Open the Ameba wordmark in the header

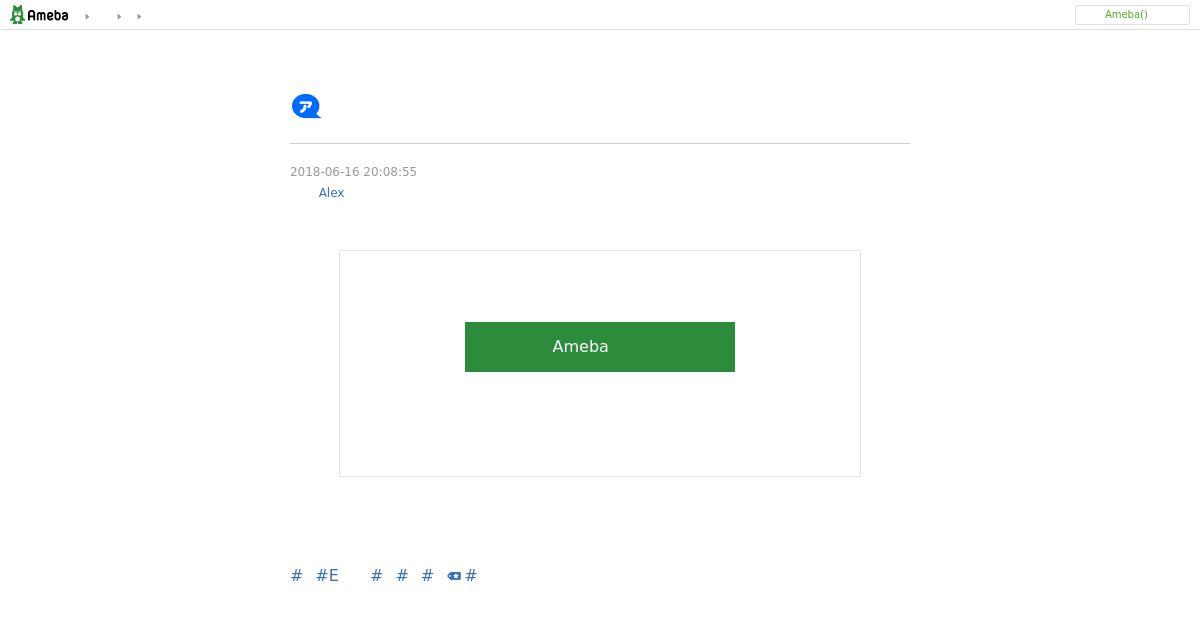48,16
